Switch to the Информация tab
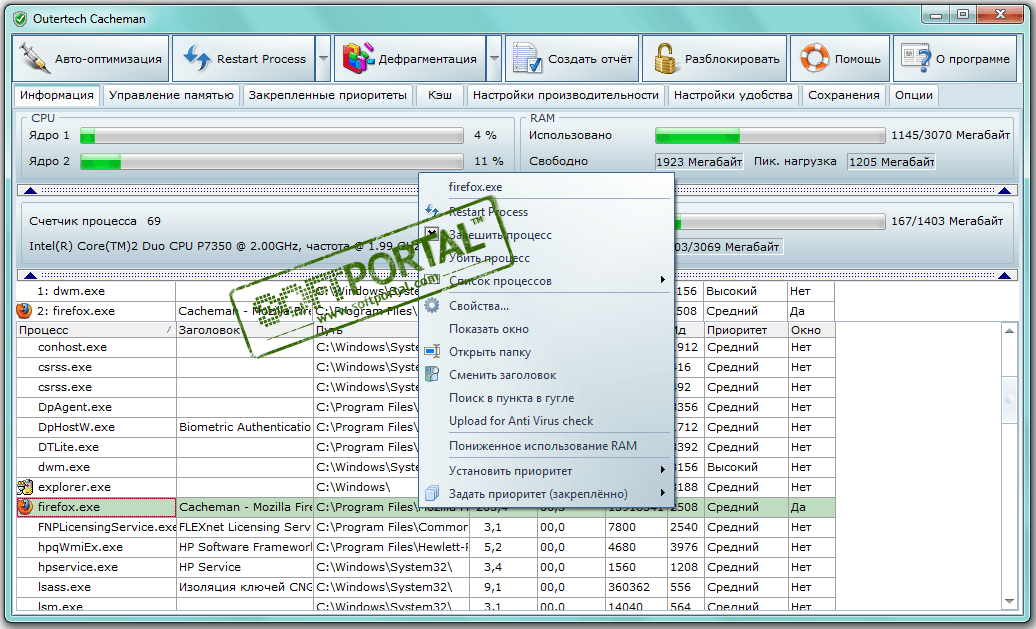Viewport: 1036px width, 629px height. coord(56,95)
